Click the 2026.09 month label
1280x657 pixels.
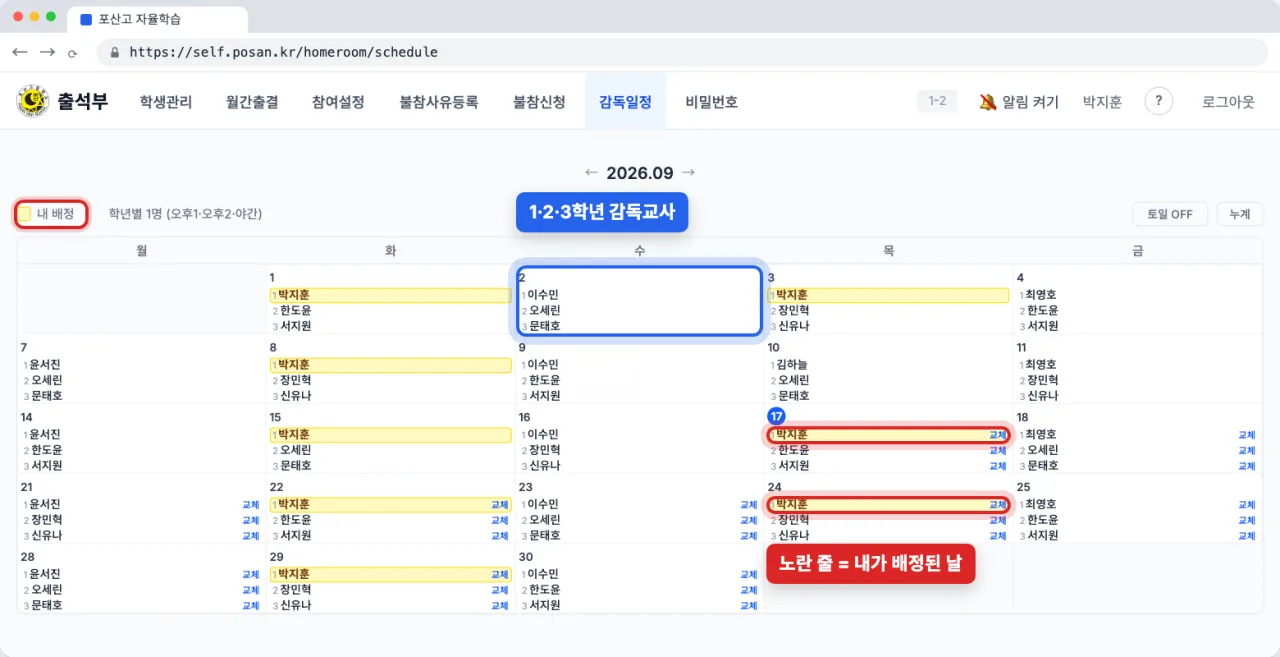640,173
